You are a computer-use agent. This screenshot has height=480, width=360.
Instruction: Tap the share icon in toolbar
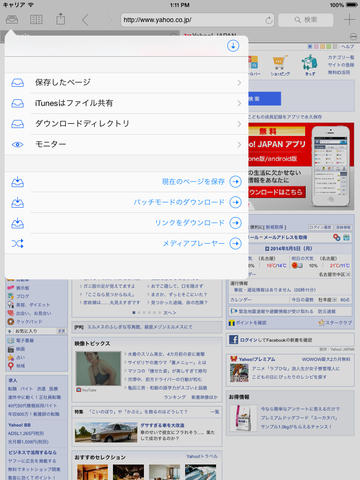(60, 19)
